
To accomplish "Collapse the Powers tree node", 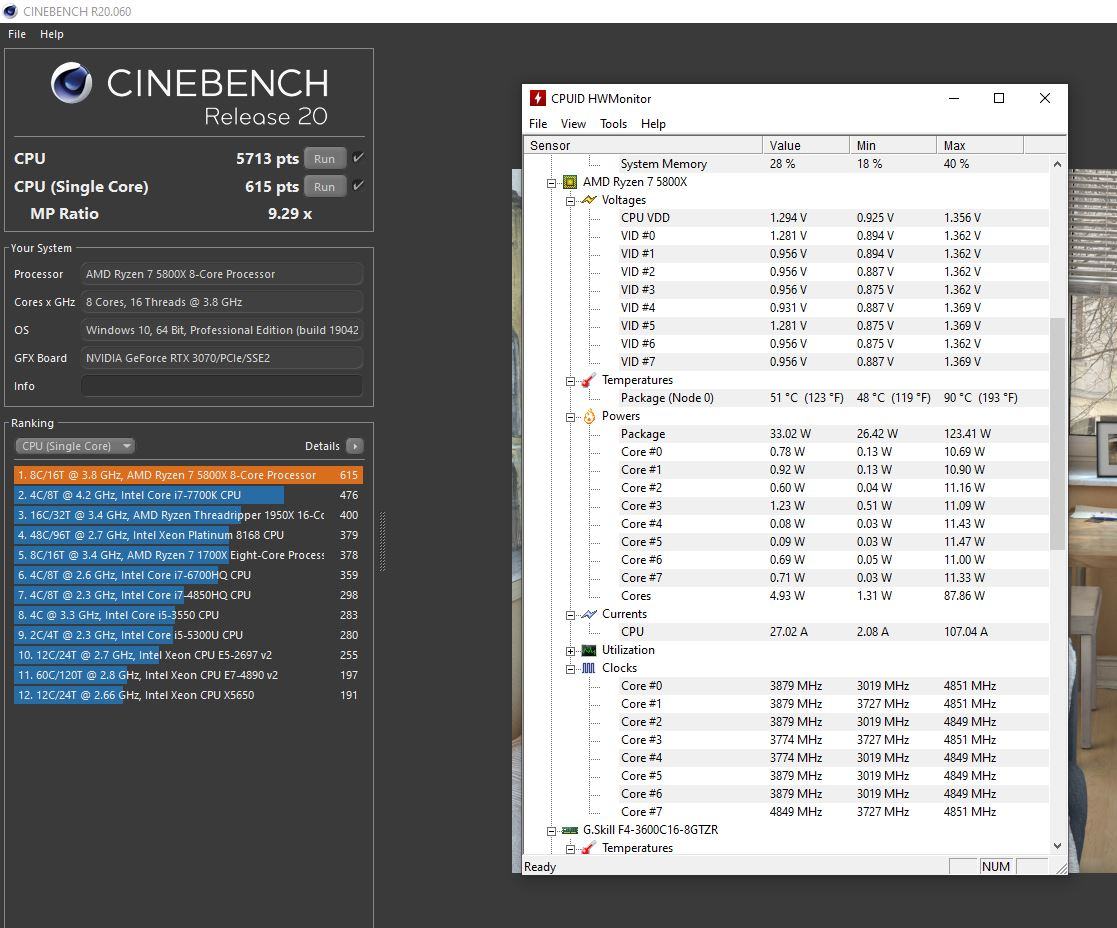I will 570,417.
